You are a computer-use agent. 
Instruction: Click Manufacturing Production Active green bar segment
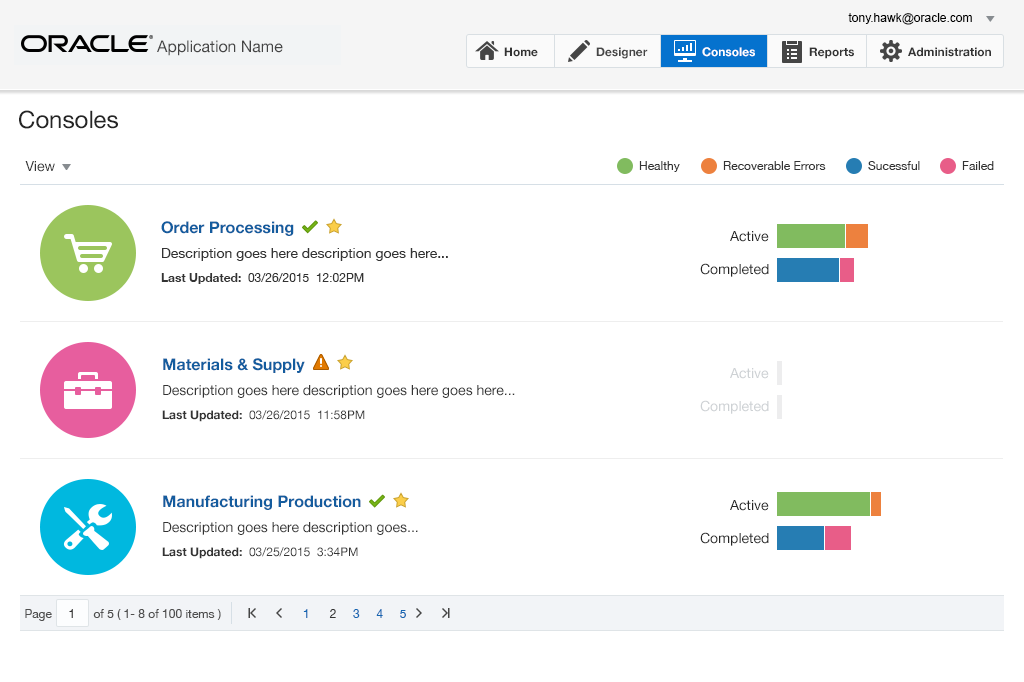point(824,504)
